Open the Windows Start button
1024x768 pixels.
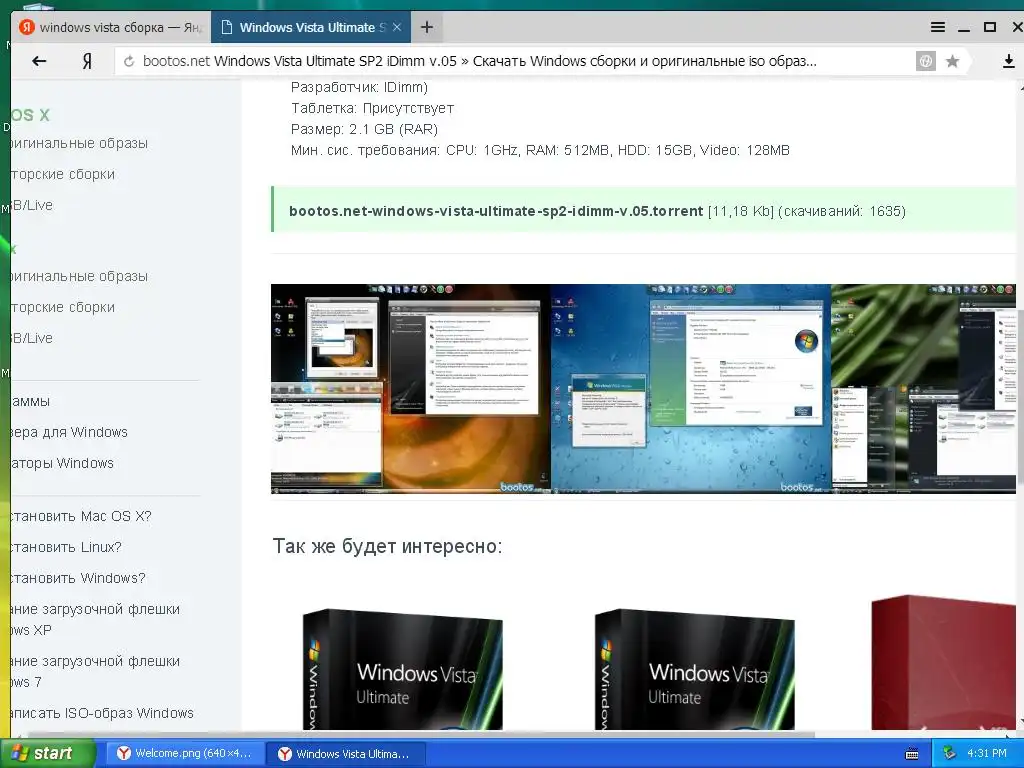(x=47, y=753)
